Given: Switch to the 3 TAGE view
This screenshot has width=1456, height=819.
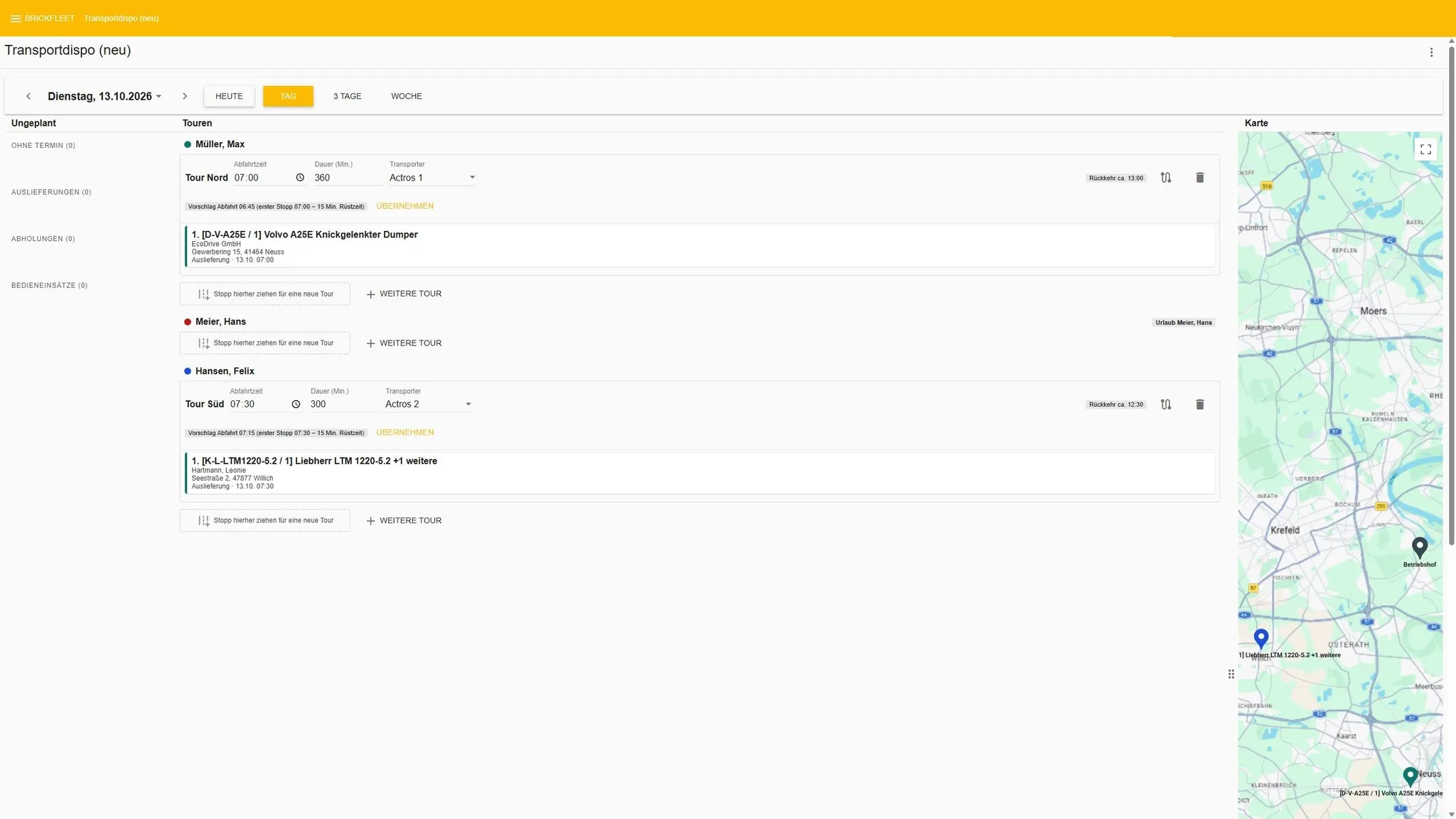Looking at the screenshot, I should (348, 96).
